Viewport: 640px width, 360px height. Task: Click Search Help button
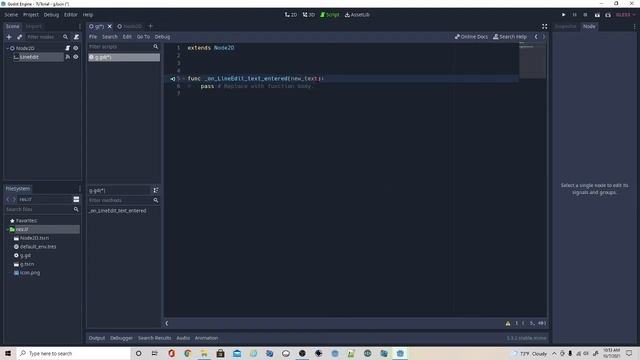pos(510,37)
